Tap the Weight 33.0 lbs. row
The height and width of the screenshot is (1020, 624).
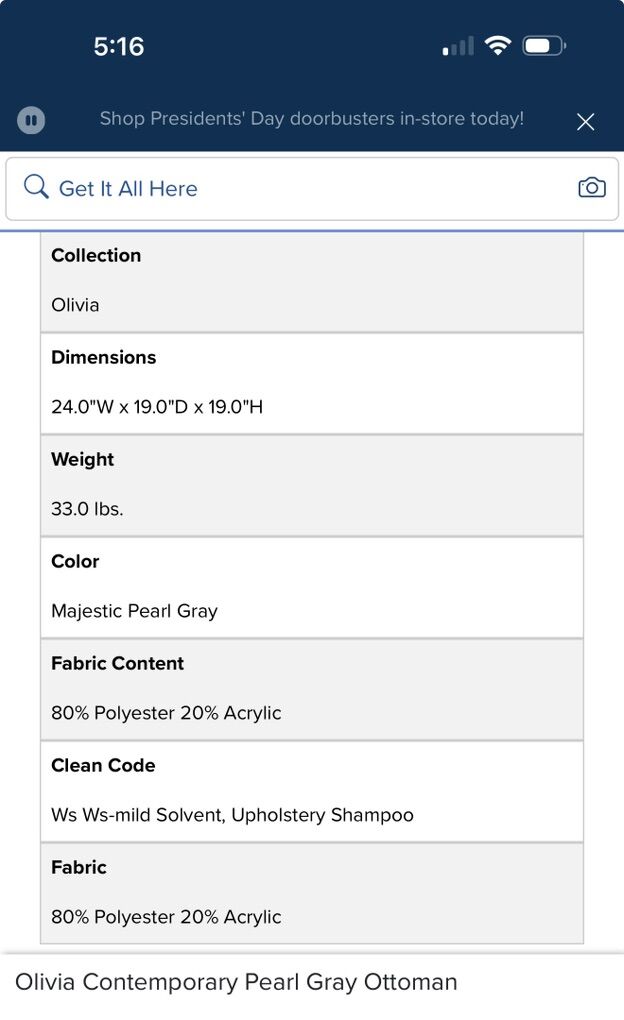(311, 485)
